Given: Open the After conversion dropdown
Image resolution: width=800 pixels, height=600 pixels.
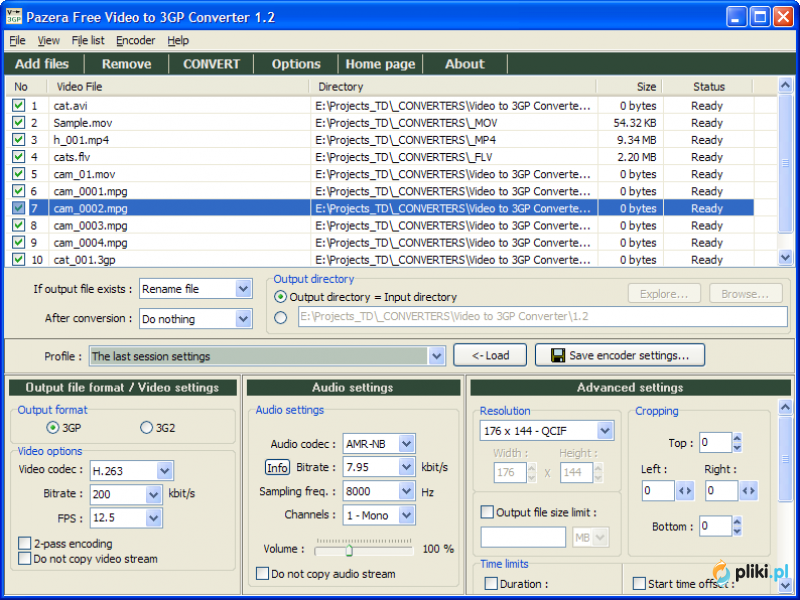Looking at the screenshot, I should tap(244, 319).
